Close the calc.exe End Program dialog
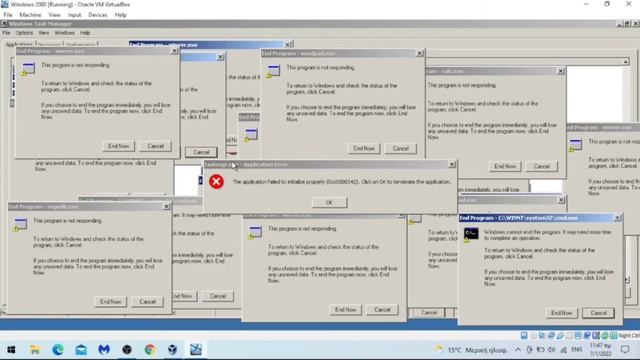Viewport: 640px width, 360px height. tap(561, 71)
